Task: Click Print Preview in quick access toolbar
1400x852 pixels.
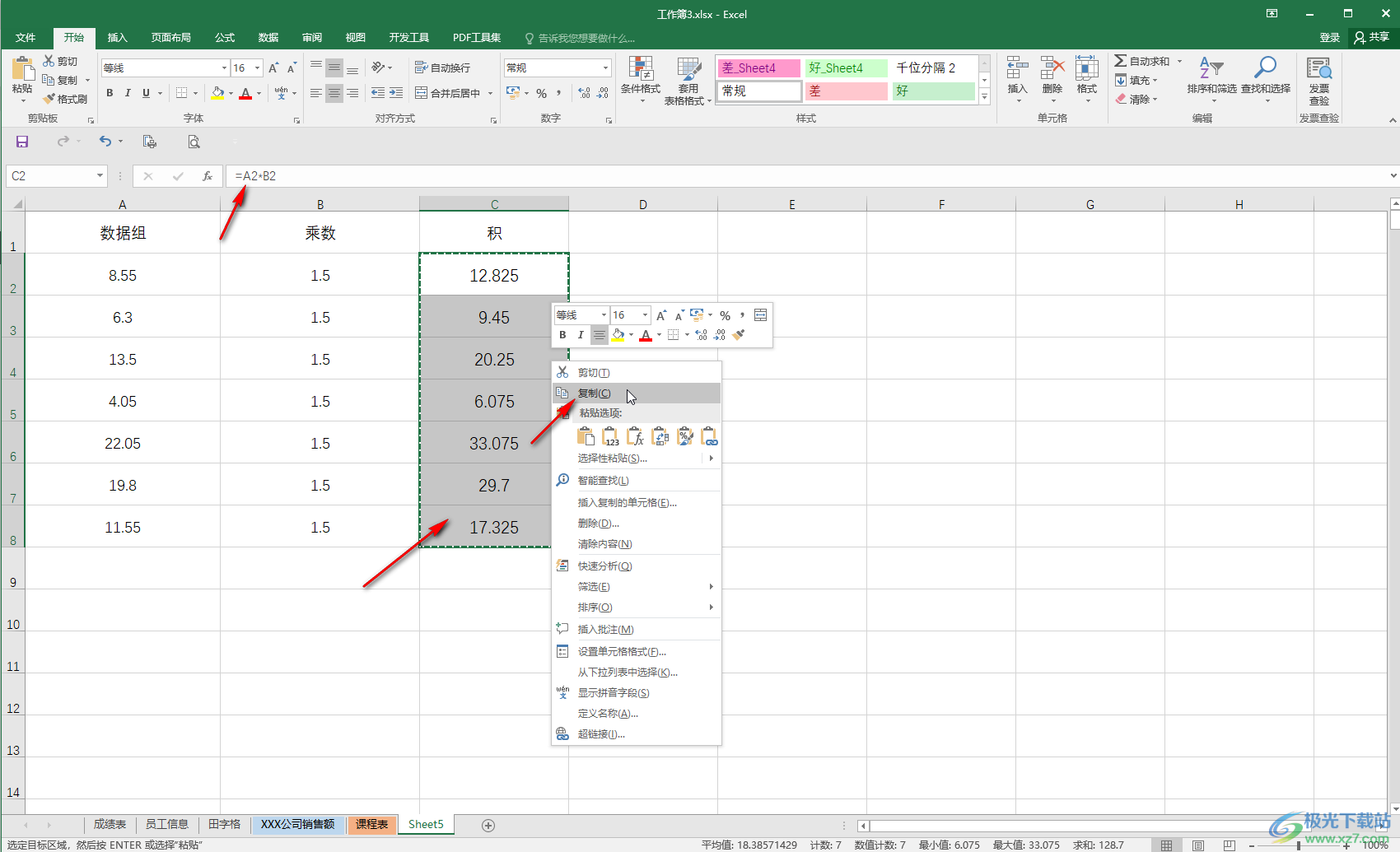Action: pos(194,142)
